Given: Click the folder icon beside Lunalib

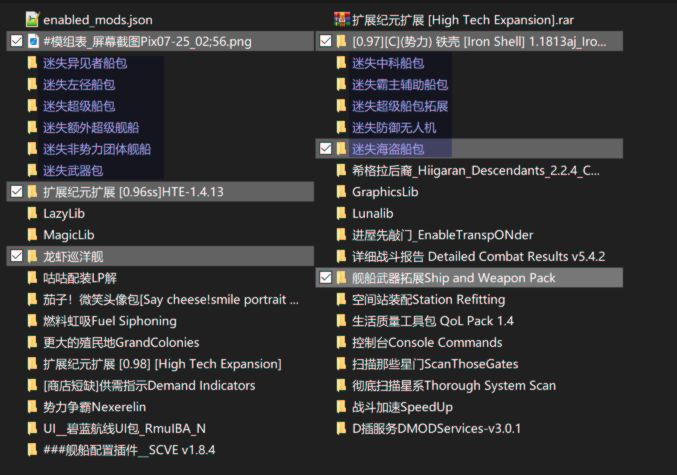Looking at the screenshot, I should (x=342, y=213).
